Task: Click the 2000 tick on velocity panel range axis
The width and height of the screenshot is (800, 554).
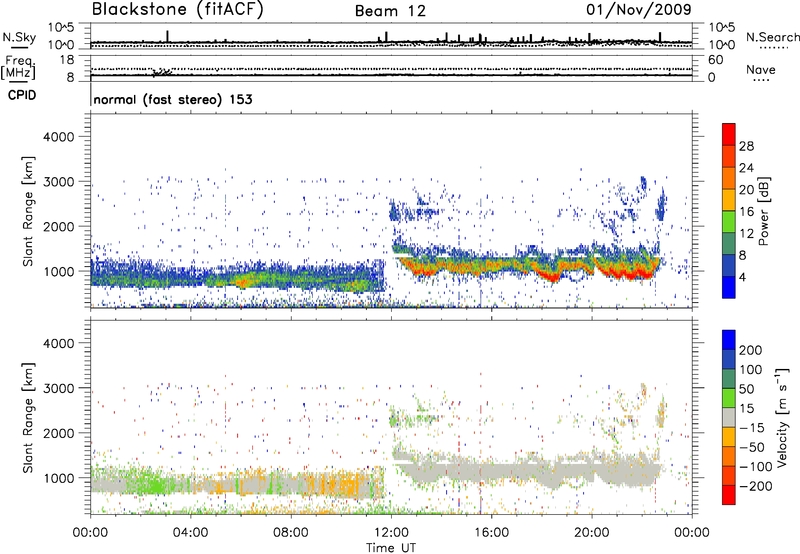Action: pyautogui.click(x=58, y=433)
